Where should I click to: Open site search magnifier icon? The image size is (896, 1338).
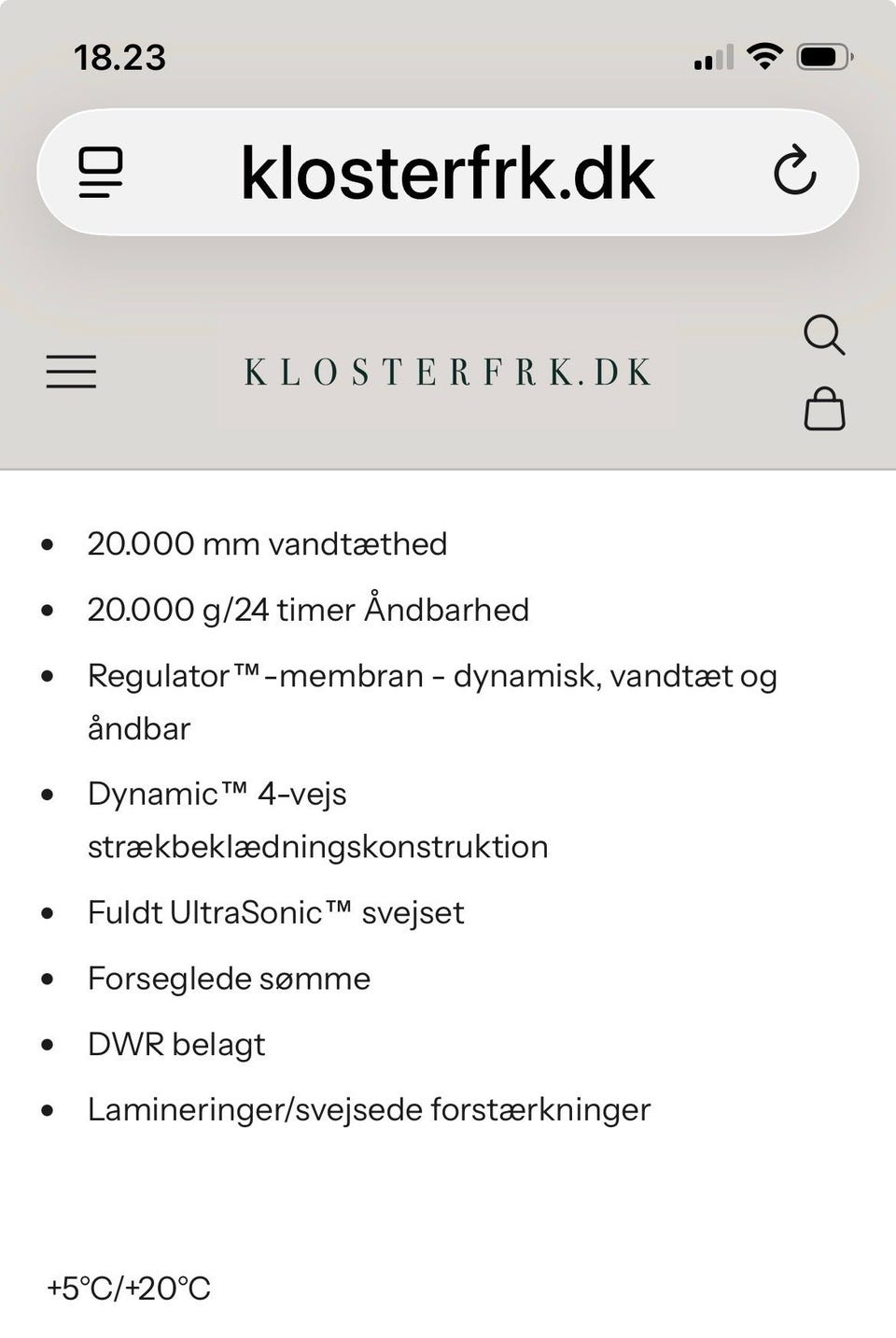823,334
